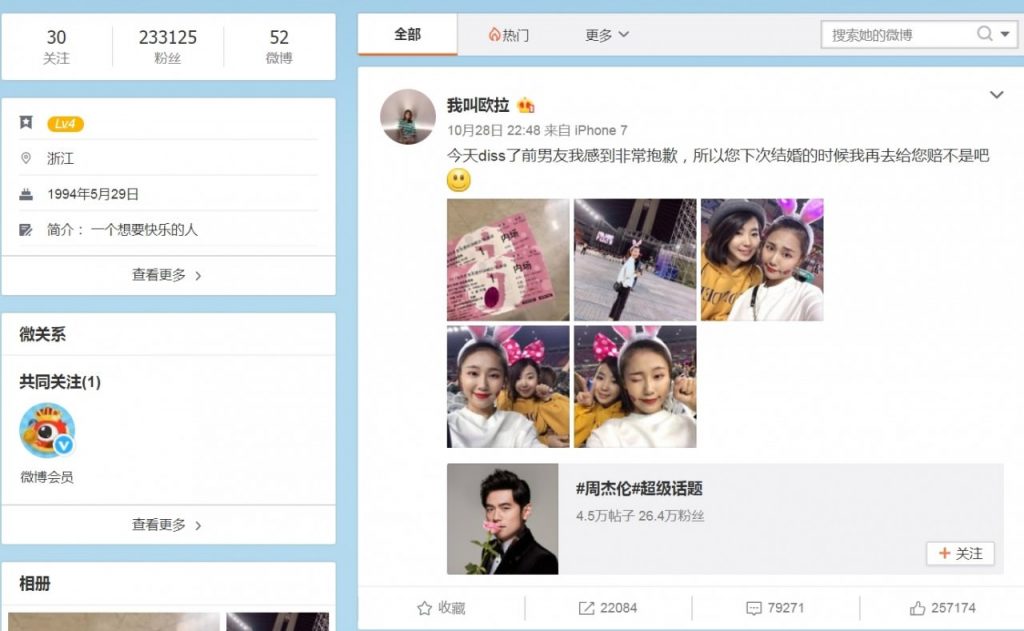Click the comment icon showing 79271
Viewport: 1024px width, 631px height.
(753, 608)
